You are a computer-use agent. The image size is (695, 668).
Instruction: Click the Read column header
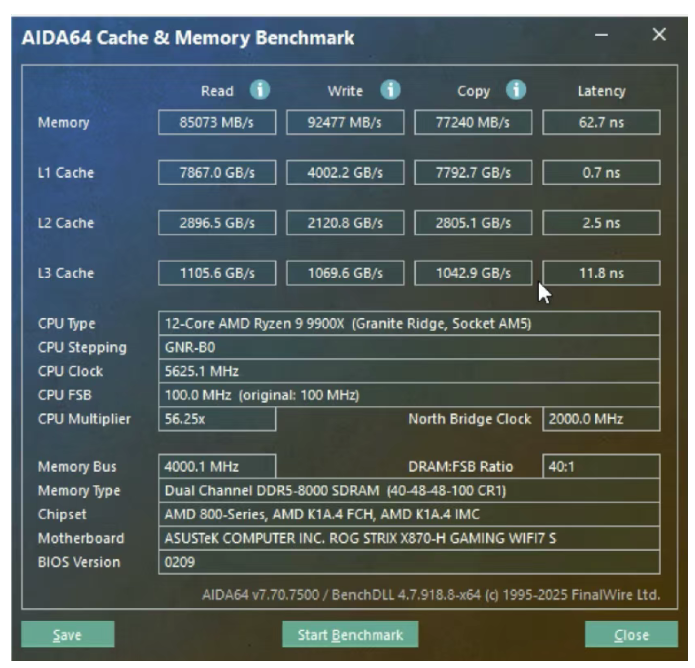[217, 91]
